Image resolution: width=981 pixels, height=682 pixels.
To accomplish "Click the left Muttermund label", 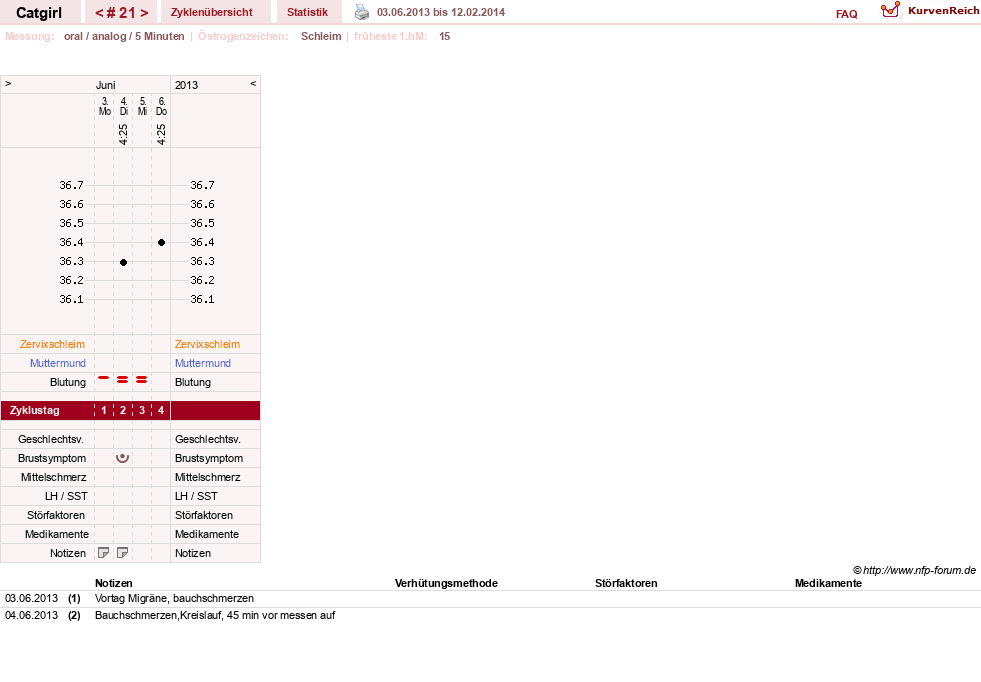I will pos(58,363).
